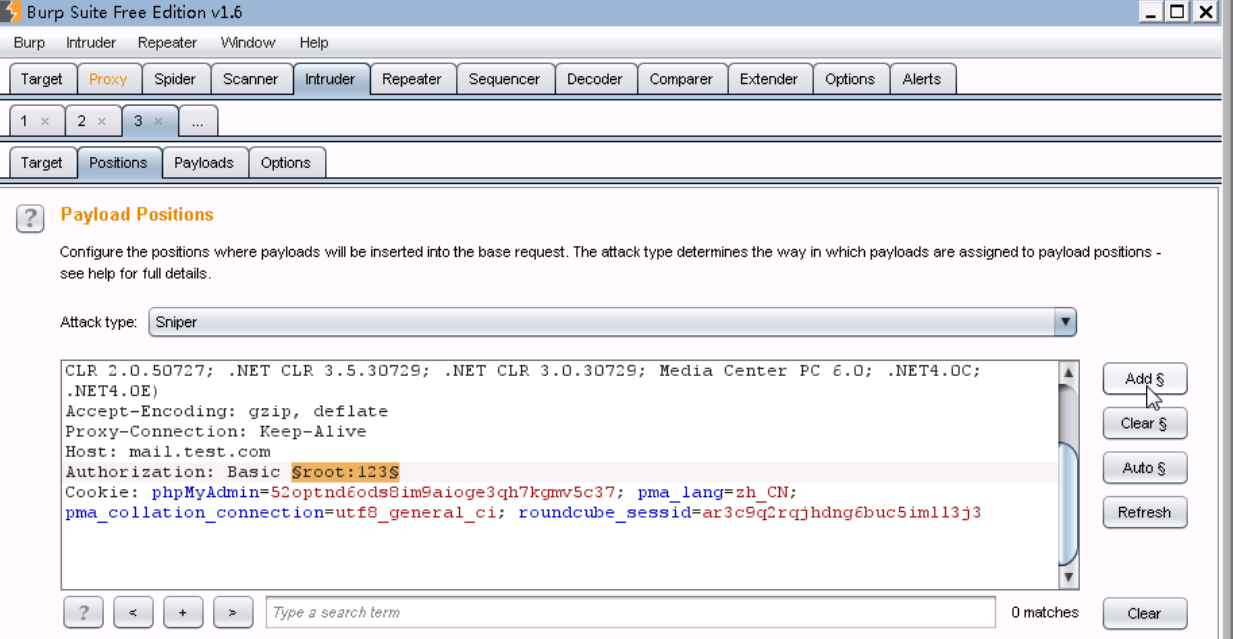This screenshot has width=1233, height=639.
Task: Click the 0 matches label
Action: pyautogui.click(x=1045, y=612)
